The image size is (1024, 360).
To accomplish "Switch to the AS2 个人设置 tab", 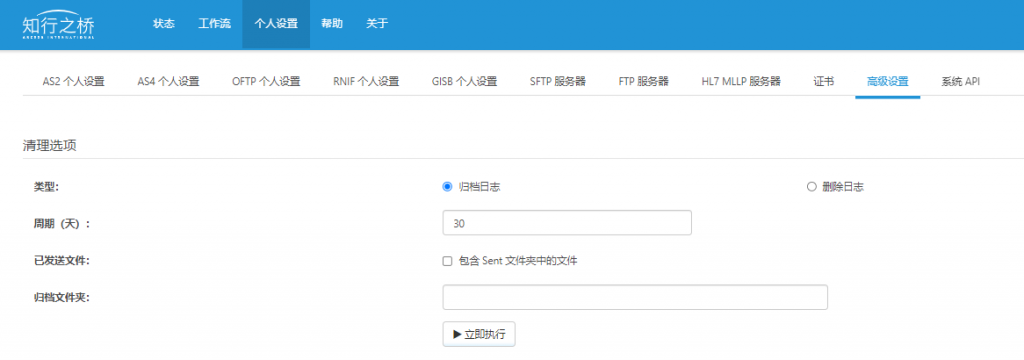I will coord(73,82).
